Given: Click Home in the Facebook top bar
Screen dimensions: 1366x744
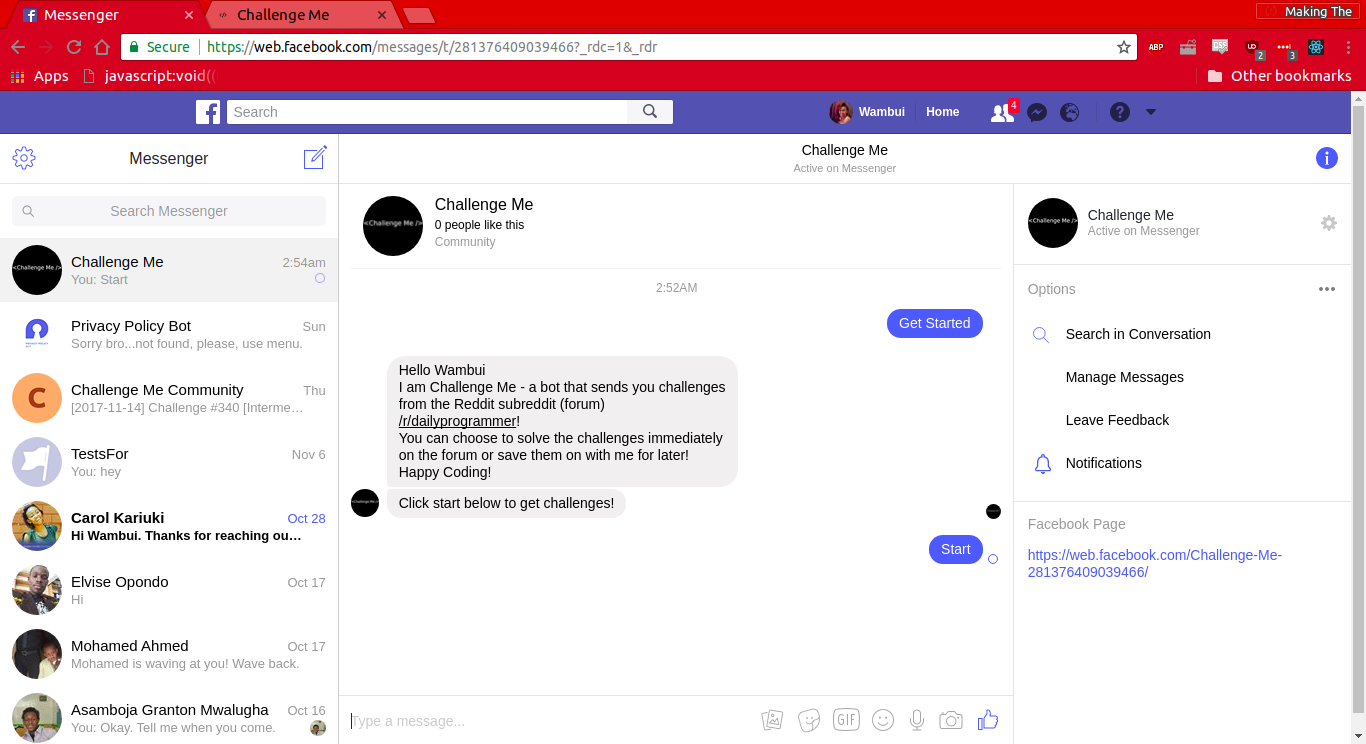Looking at the screenshot, I should click(x=942, y=112).
